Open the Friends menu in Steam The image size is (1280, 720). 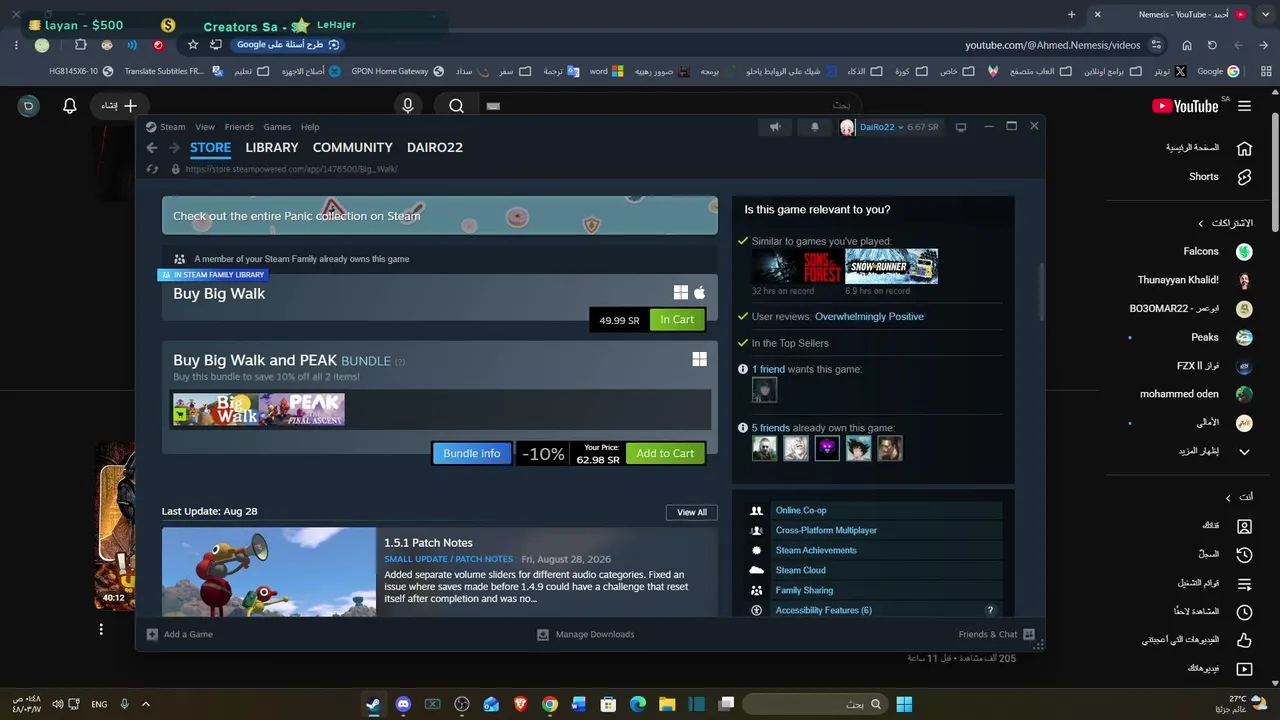click(x=239, y=127)
